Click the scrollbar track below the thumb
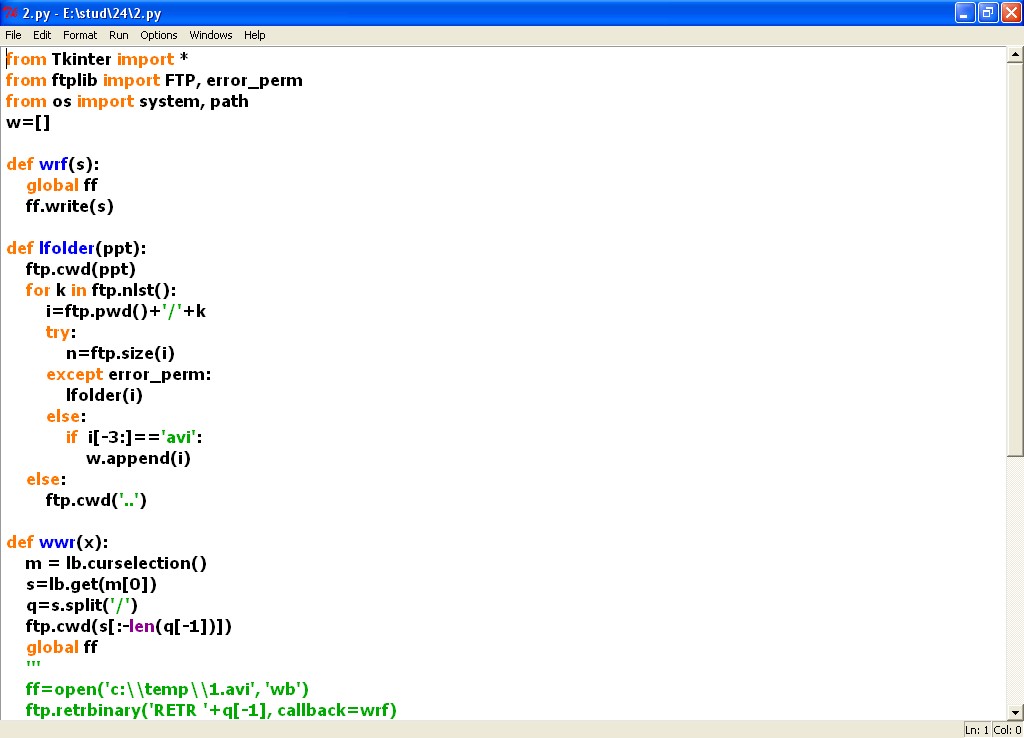The height and width of the screenshot is (738, 1024). [x=1015, y=580]
